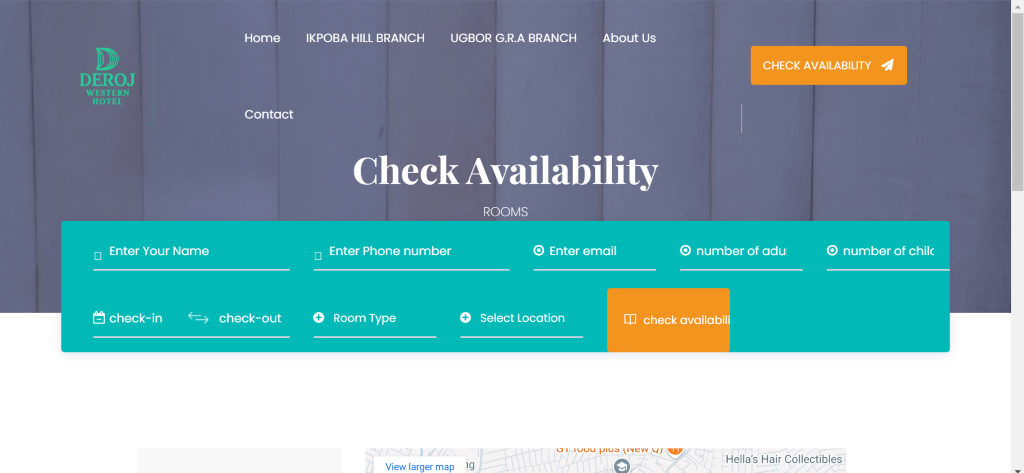Viewport: 1024px width, 473px height.
Task: Click Hella's Hair Collectibles map label
Action: (x=784, y=459)
